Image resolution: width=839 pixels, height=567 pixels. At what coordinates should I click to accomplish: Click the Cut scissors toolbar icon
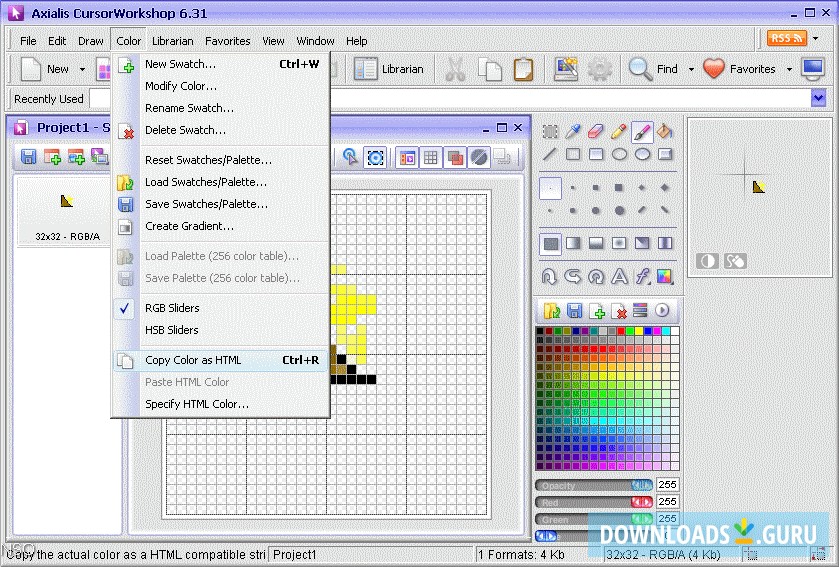click(x=455, y=70)
